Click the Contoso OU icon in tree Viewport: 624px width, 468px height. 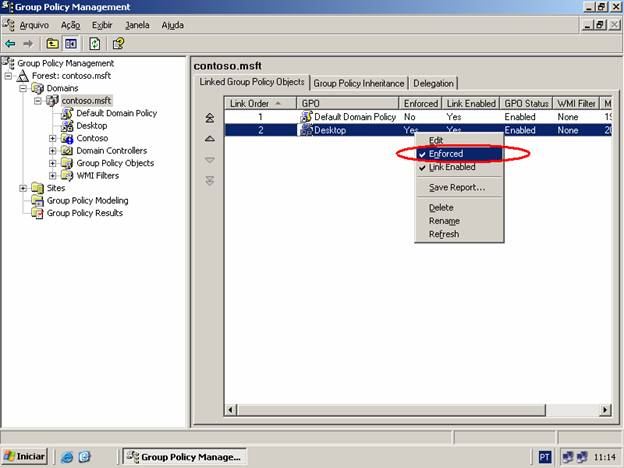click(67, 138)
